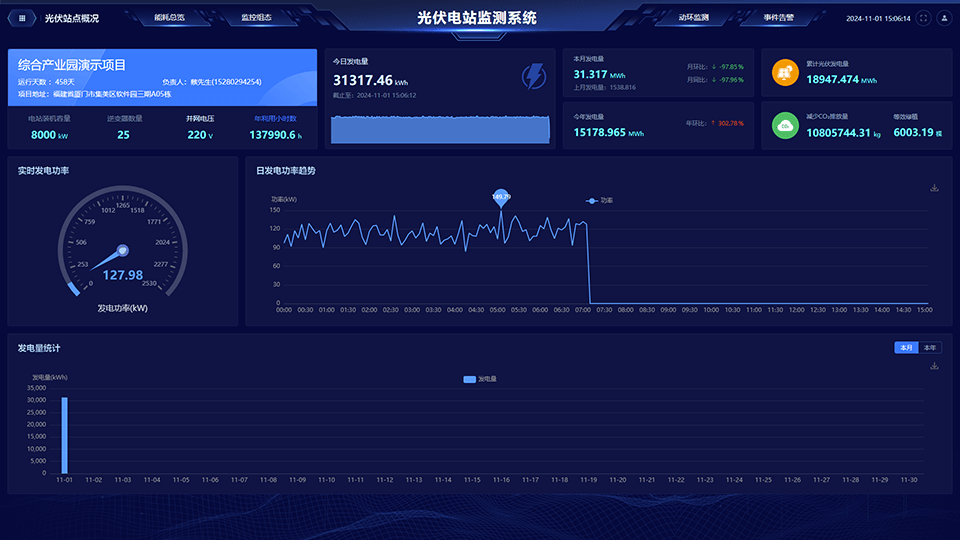Open the user profile icon
Viewport: 960px width, 540px height.
pos(943,18)
